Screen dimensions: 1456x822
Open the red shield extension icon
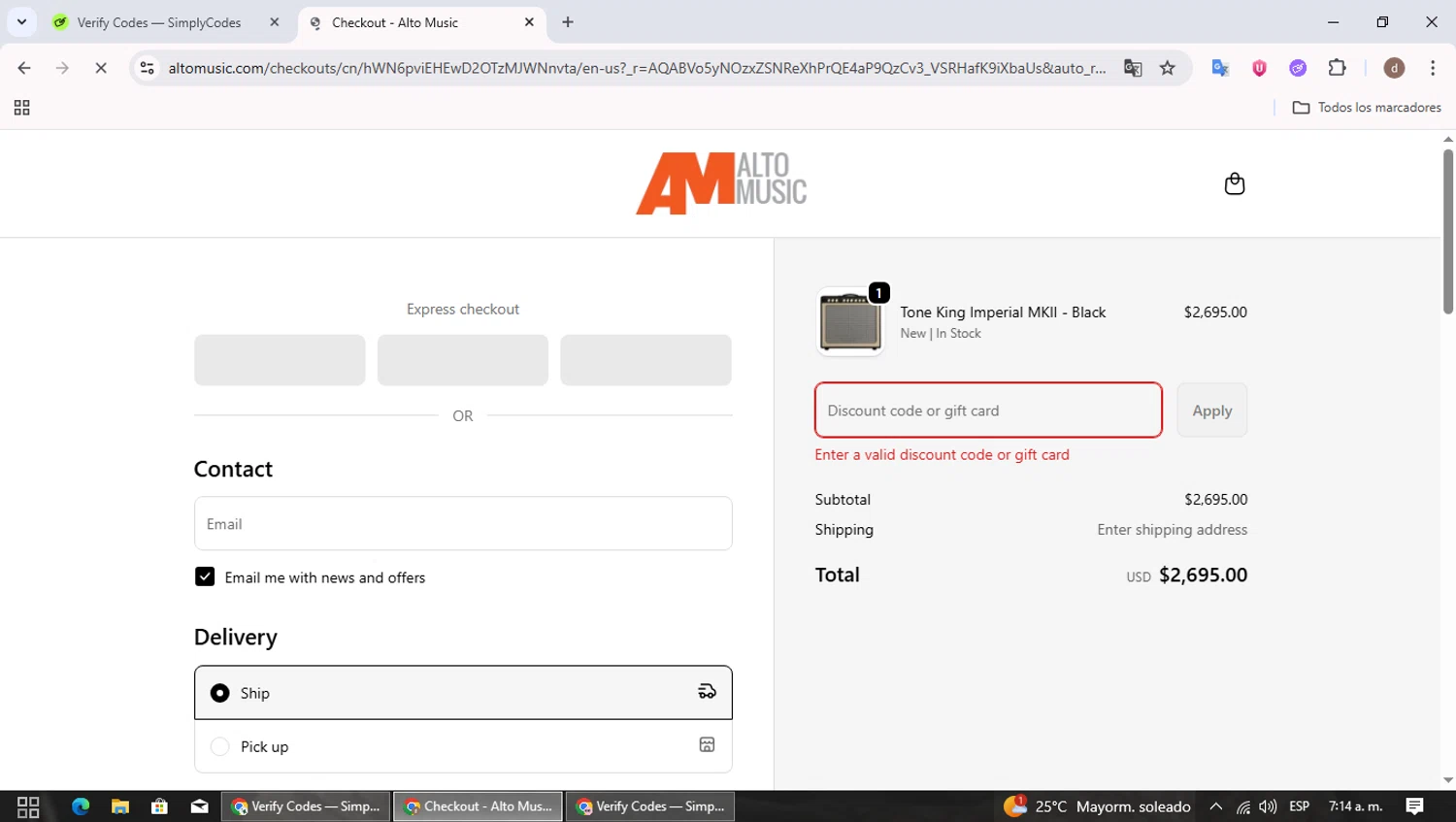[x=1259, y=68]
